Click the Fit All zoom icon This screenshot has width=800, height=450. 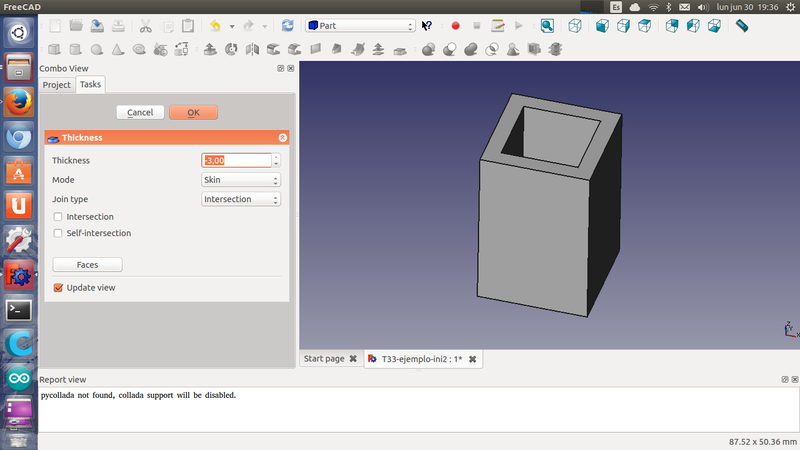[x=548, y=26]
